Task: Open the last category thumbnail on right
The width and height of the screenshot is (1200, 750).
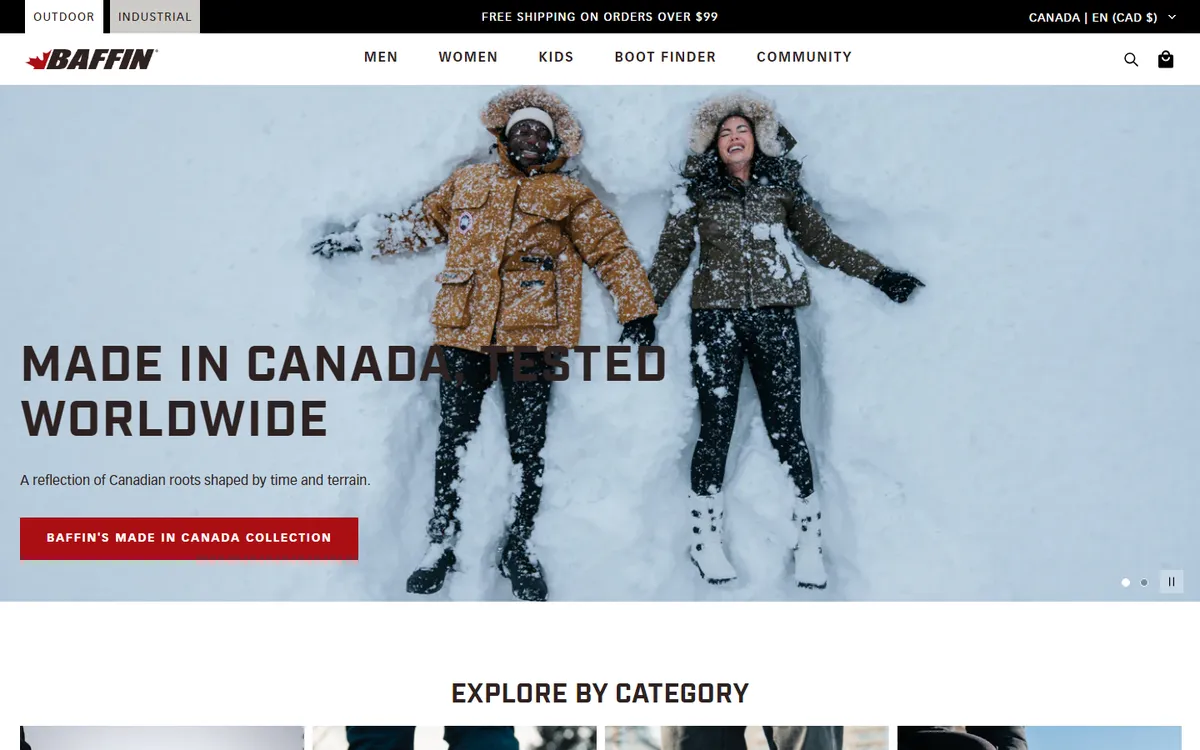Action: pos(1039,738)
